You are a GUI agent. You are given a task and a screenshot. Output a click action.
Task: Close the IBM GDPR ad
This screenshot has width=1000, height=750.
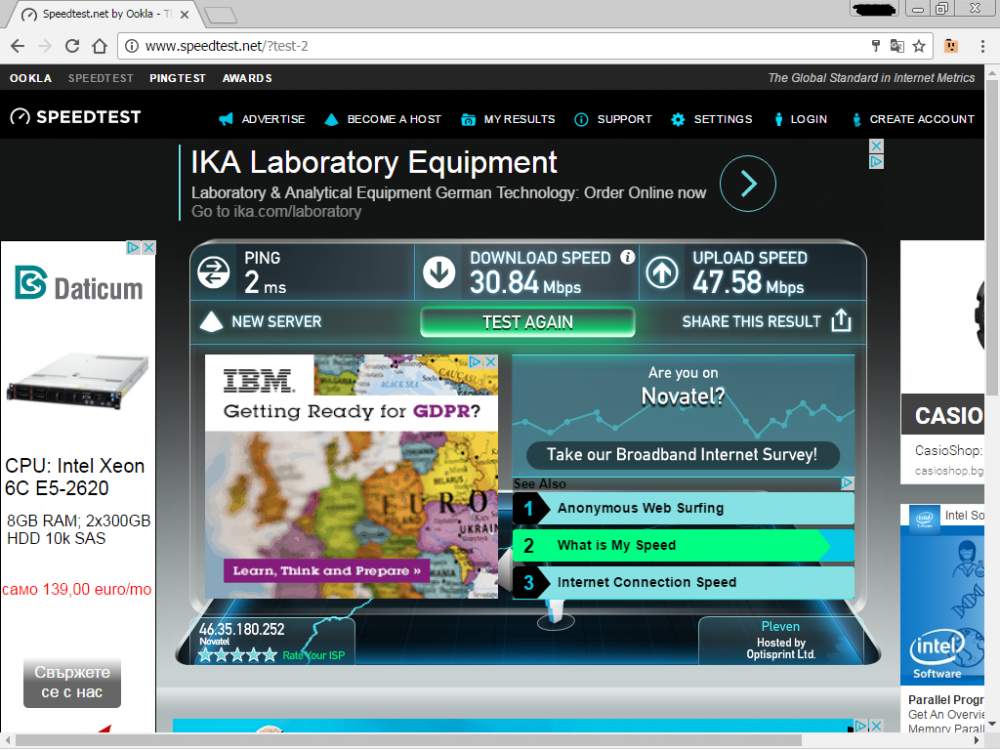point(490,362)
